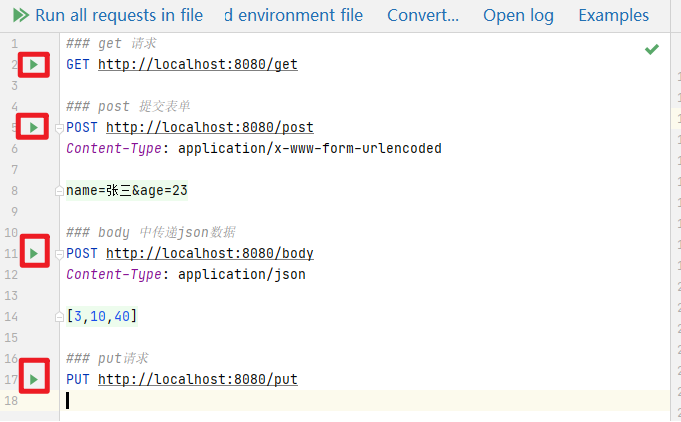
Task: Run the GET localhost:8080/get request
Action: point(34,65)
